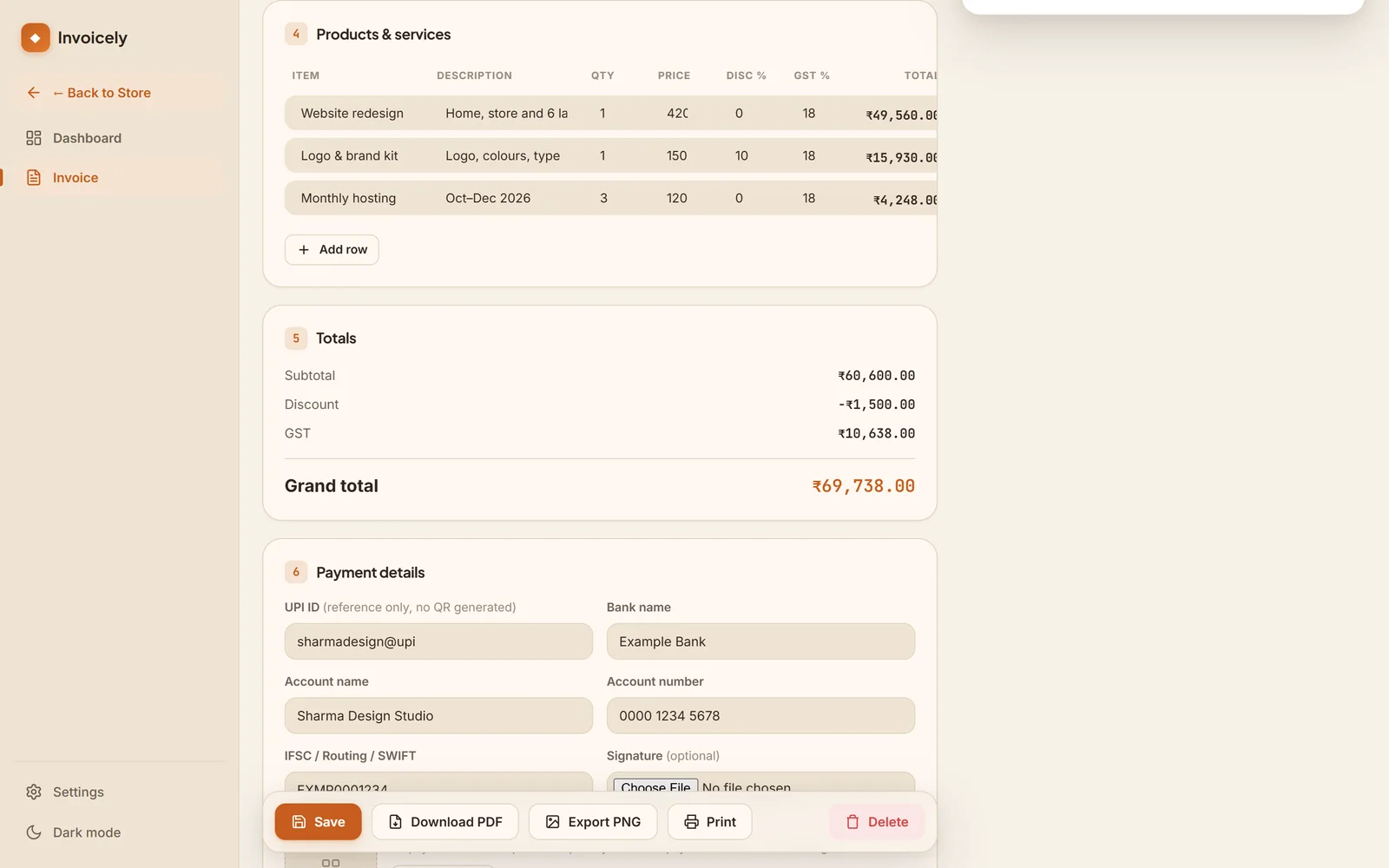The image size is (1389, 868).
Task: Edit the Bank name field
Action: point(760,641)
